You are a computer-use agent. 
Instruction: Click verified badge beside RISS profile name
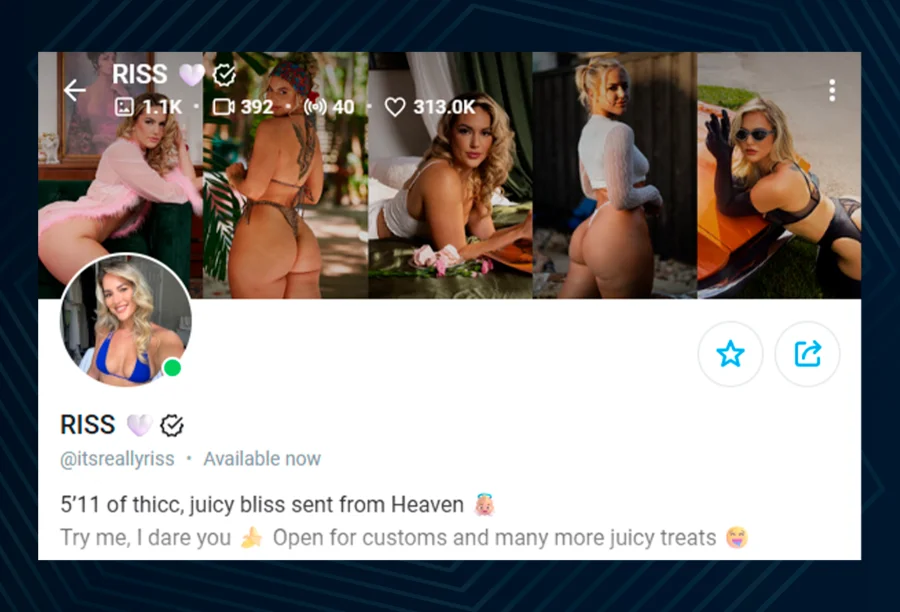point(172,425)
